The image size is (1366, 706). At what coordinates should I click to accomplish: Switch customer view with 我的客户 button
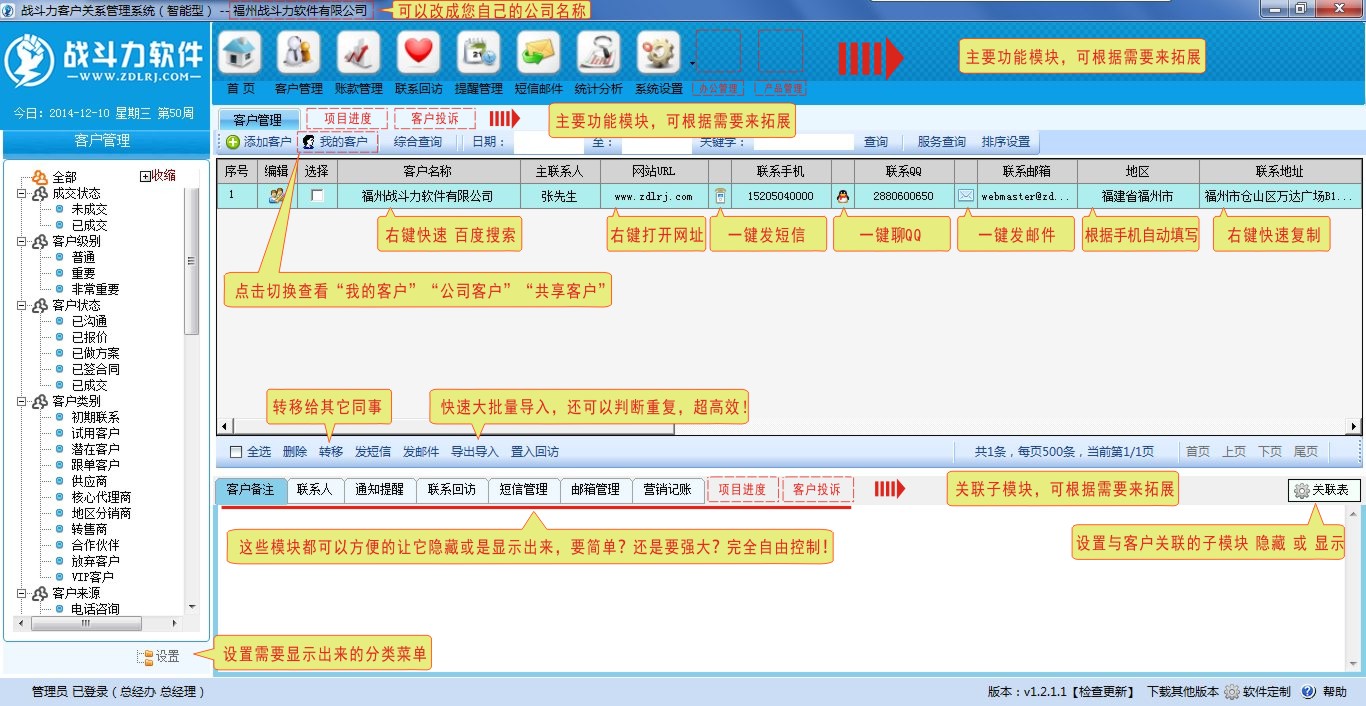336,142
